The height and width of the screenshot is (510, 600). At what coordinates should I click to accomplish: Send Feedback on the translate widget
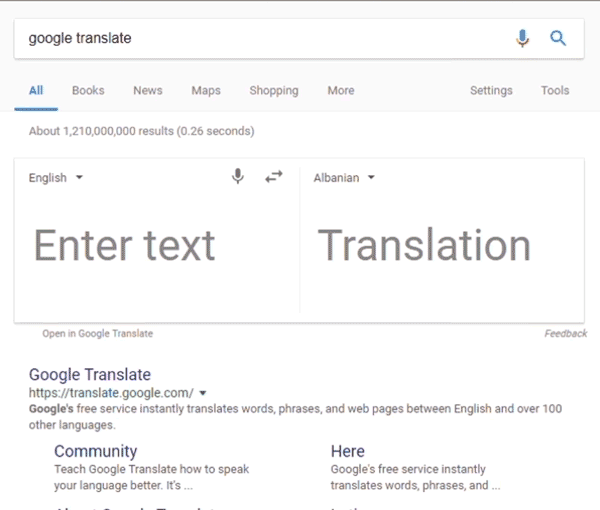(566, 334)
